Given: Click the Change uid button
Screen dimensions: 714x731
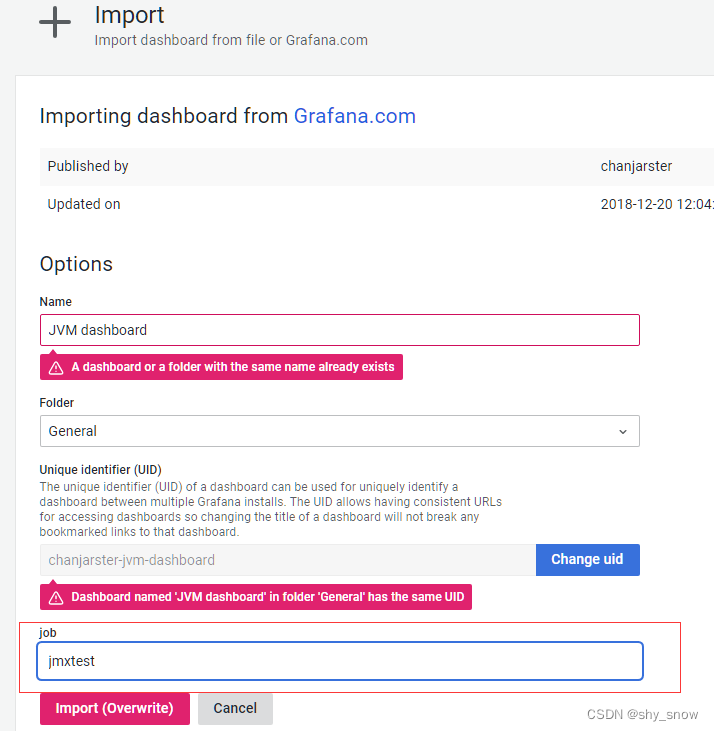Looking at the screenshot, I should point(587,559).
